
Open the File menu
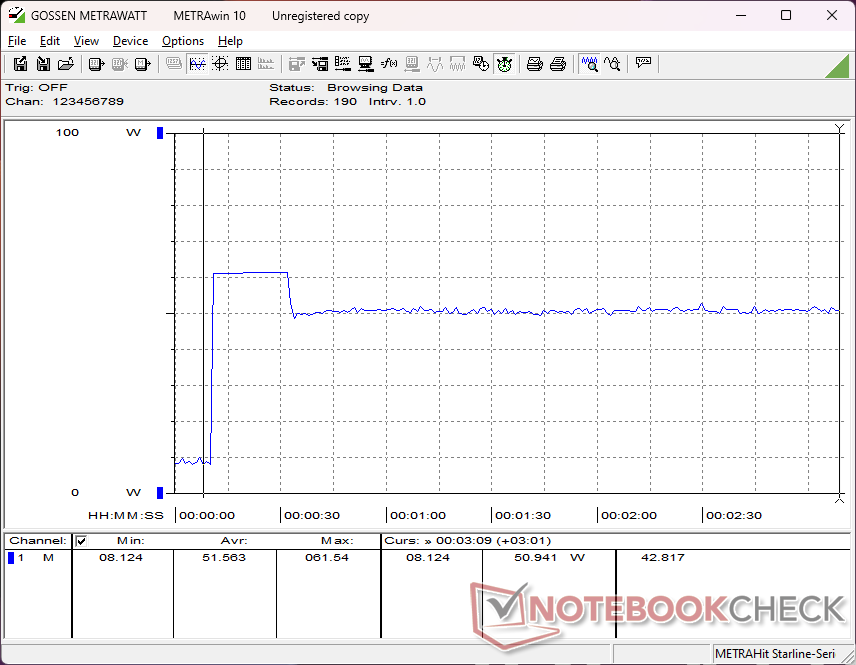click(x=17, y=41)
